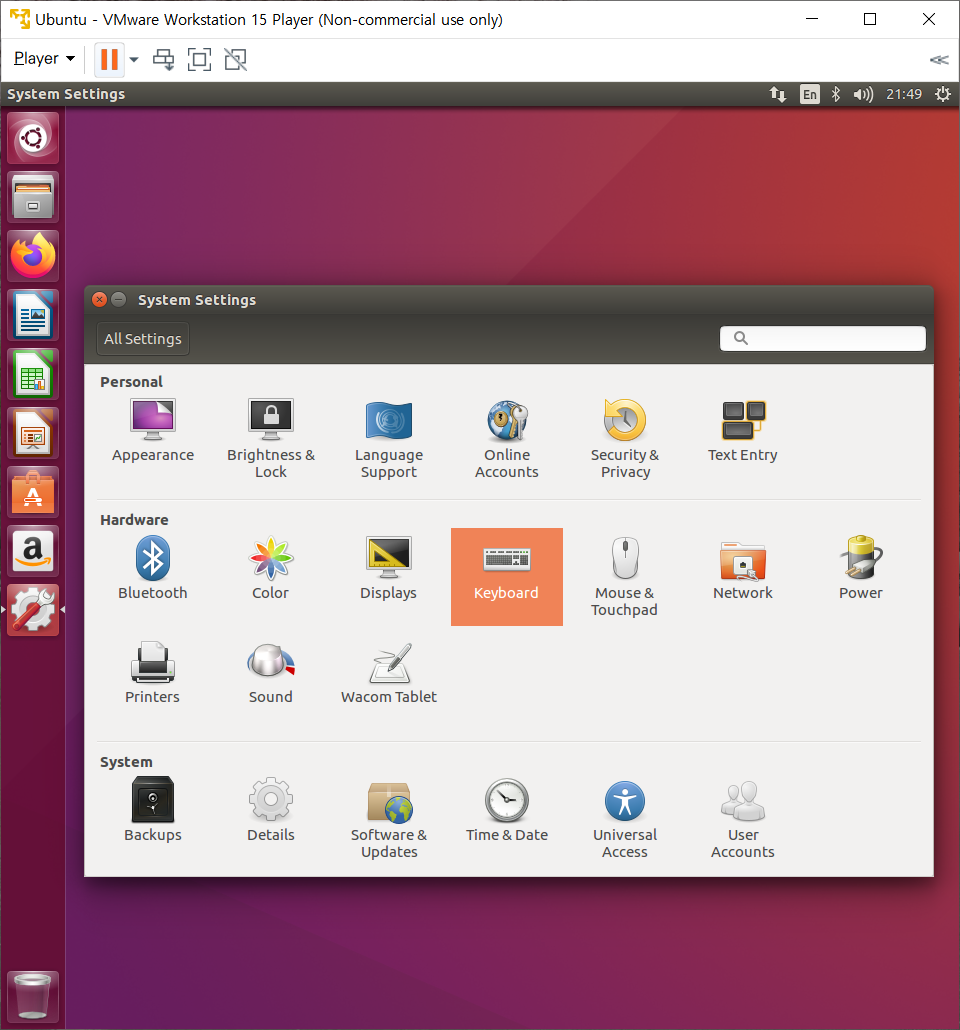Minimize the System Settings window
960x1030 pixels.
point(119,300)
